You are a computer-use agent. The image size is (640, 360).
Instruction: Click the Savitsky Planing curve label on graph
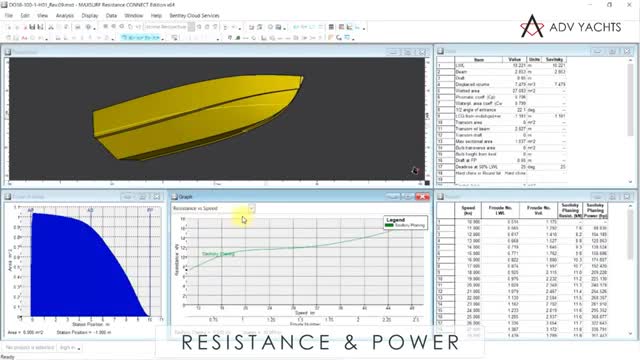(x=218, y=254)
